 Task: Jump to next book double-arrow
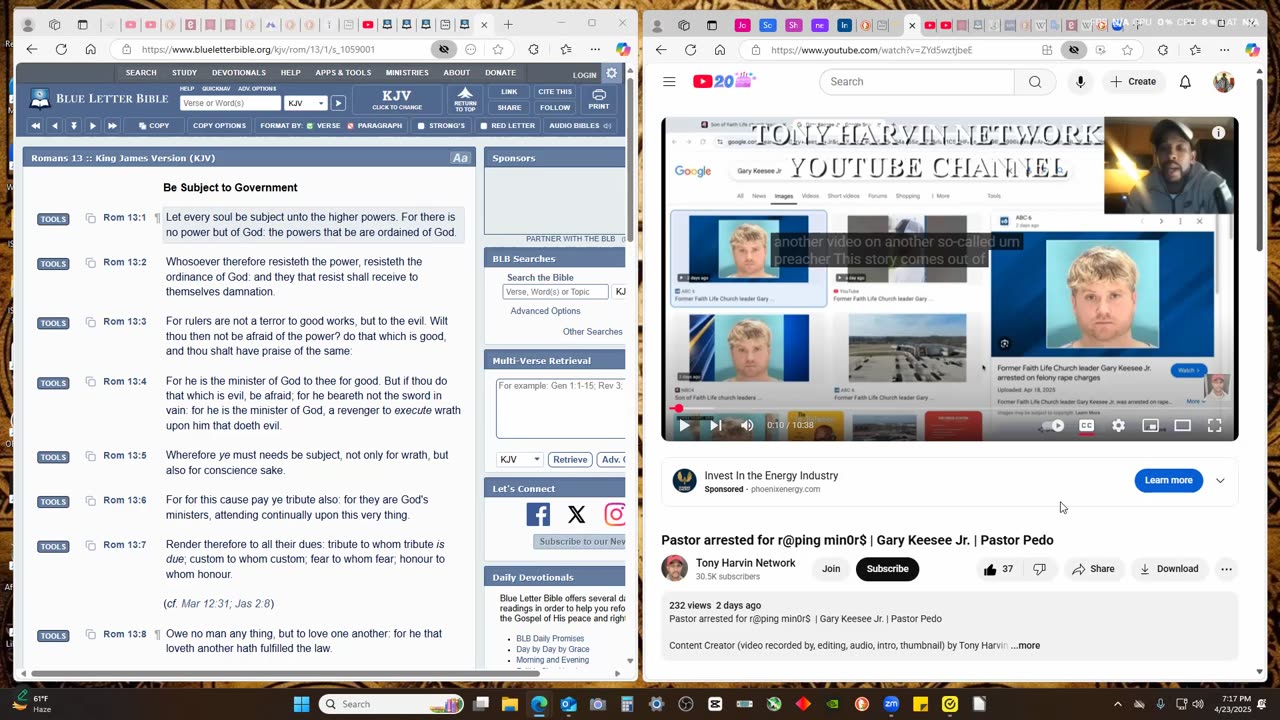pos(112,126)
